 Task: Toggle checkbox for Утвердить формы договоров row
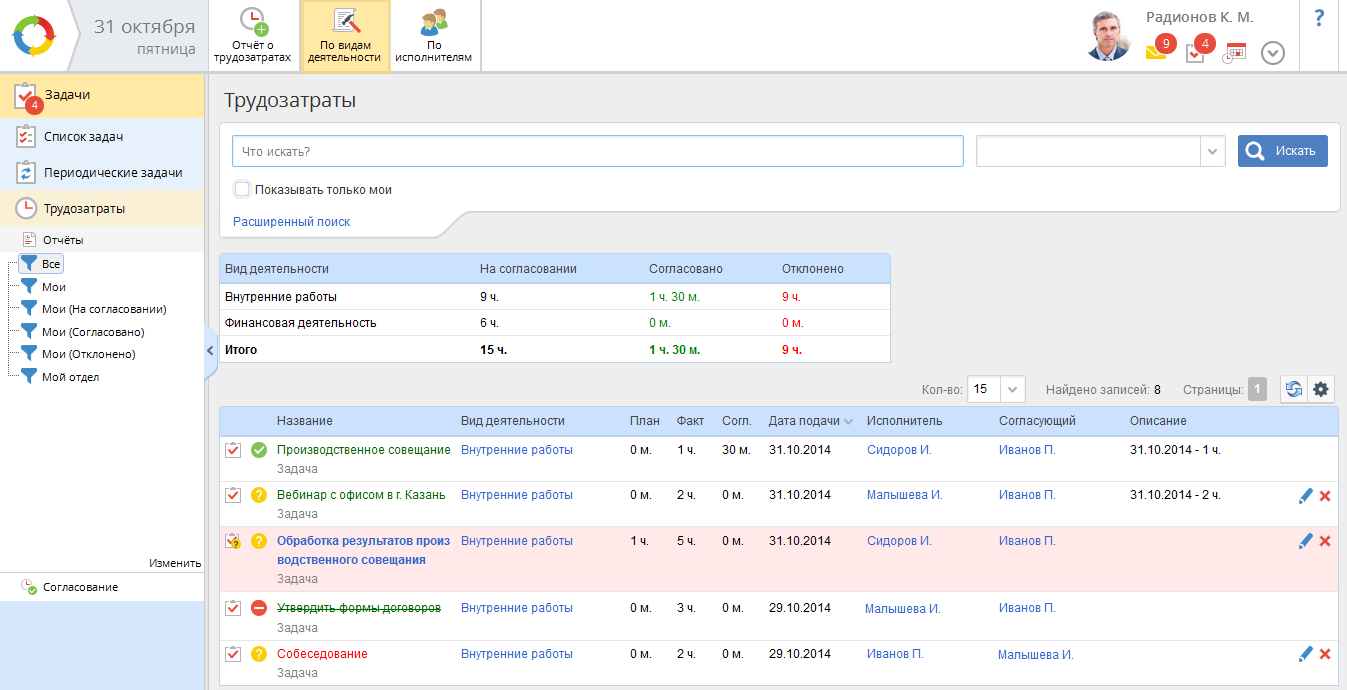click(233, 608)
